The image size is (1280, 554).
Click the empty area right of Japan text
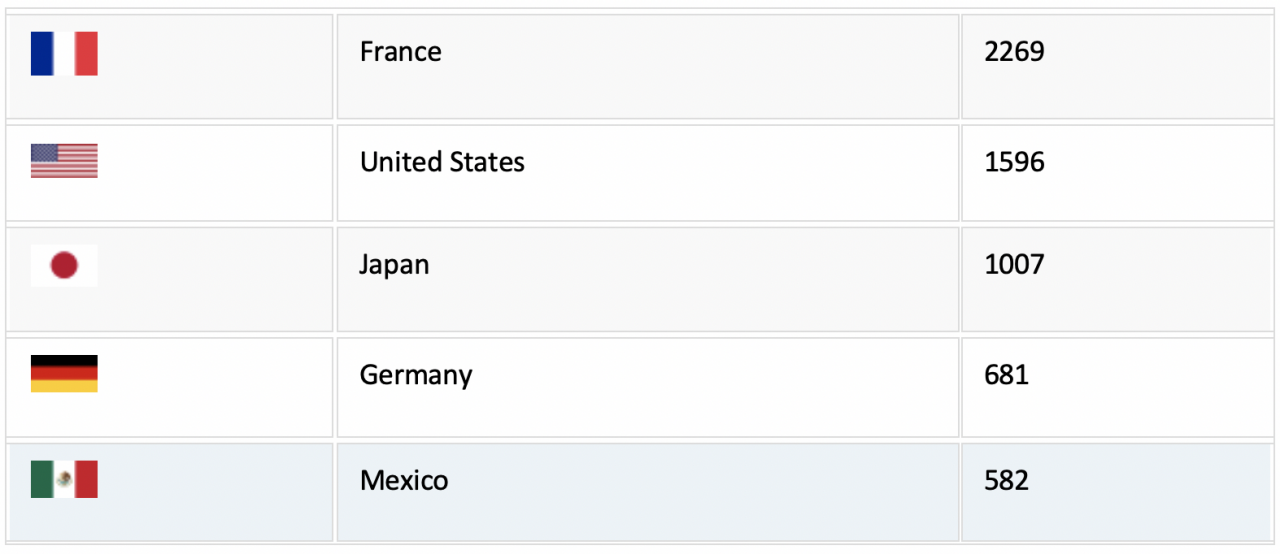(694, 279)
